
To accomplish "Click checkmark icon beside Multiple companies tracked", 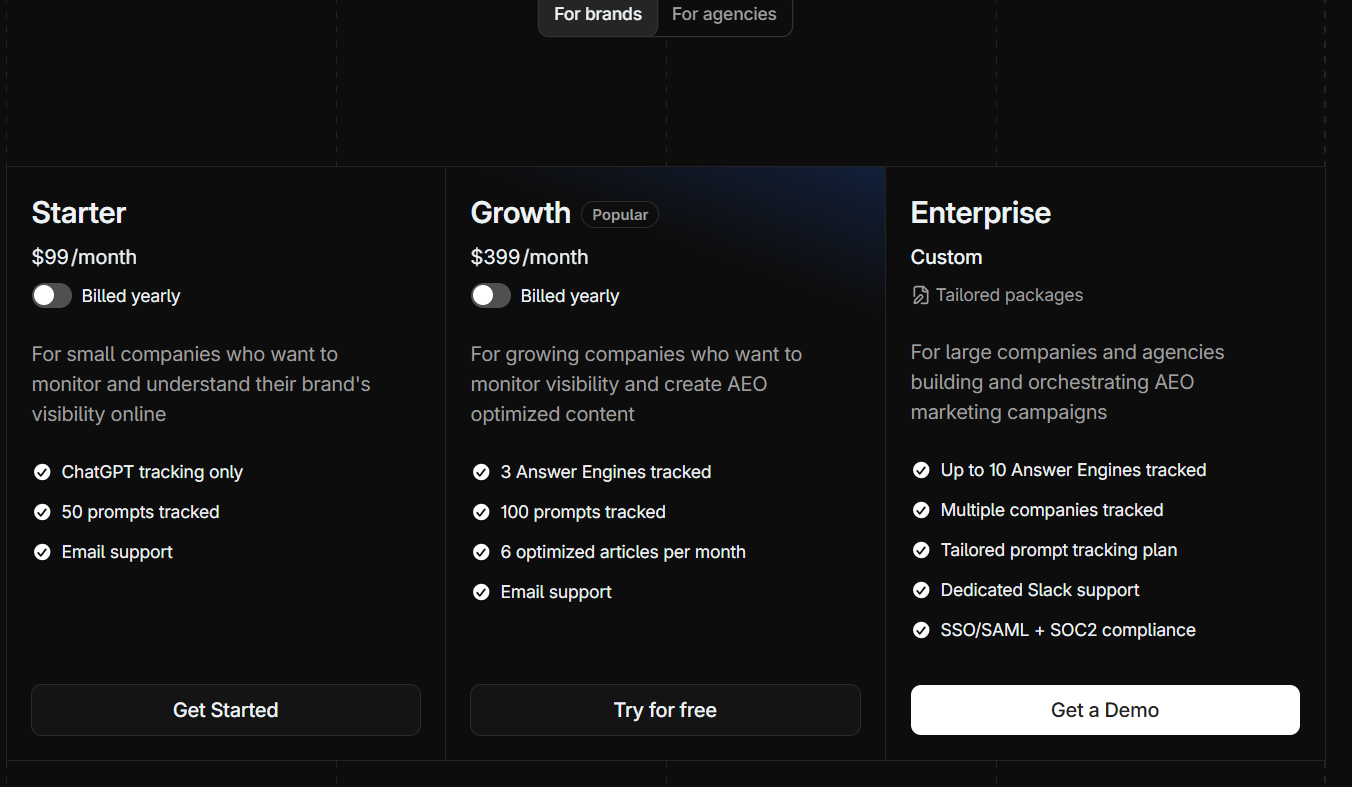I will (921, 510).
